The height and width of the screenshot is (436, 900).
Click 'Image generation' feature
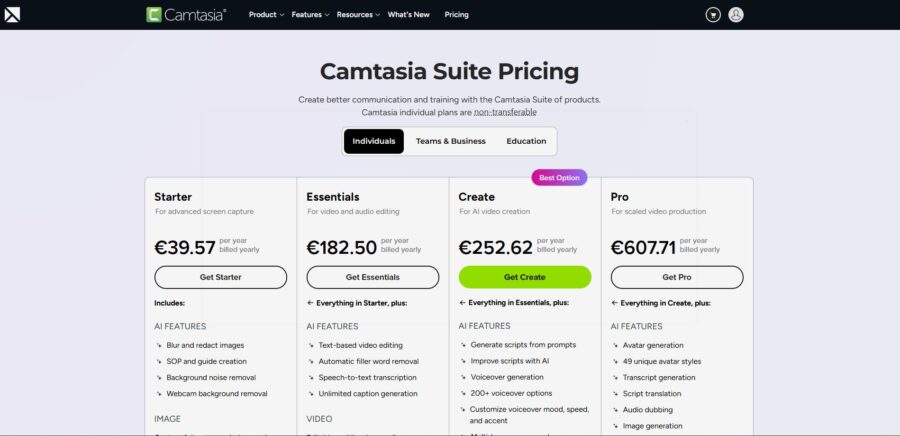tap(653, 426)
